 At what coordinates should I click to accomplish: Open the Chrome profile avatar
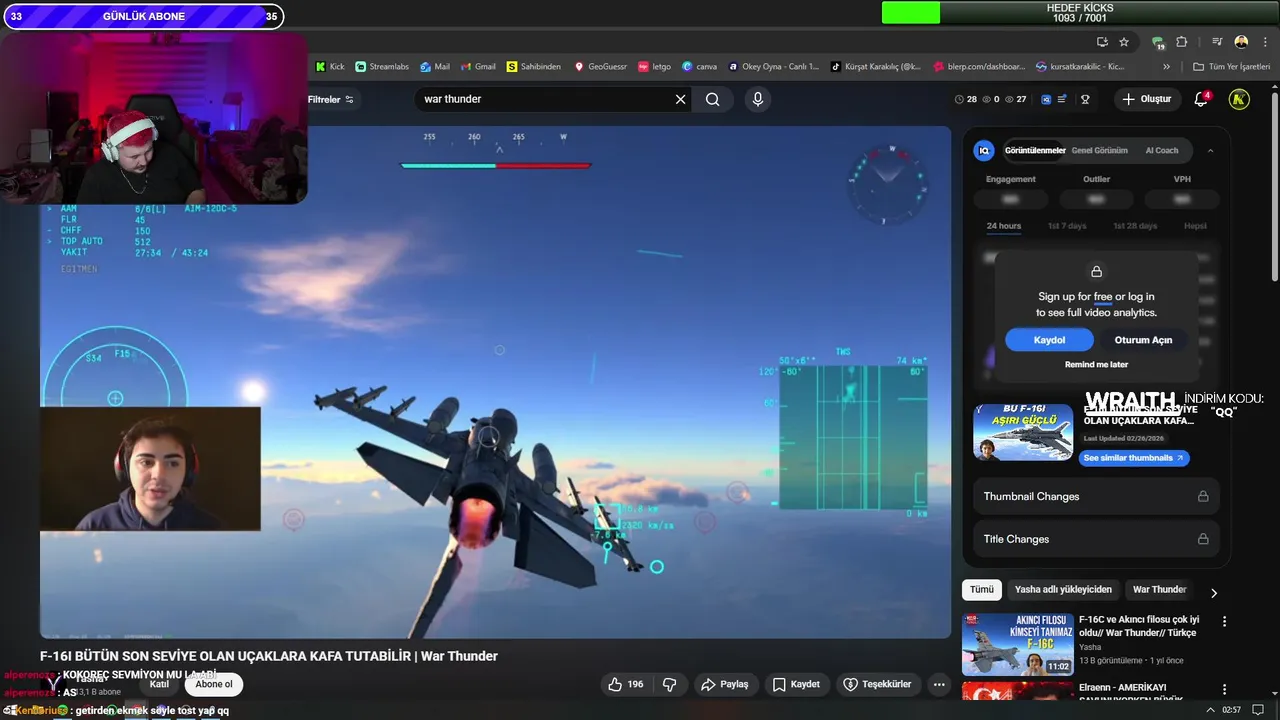[1241, 42]
